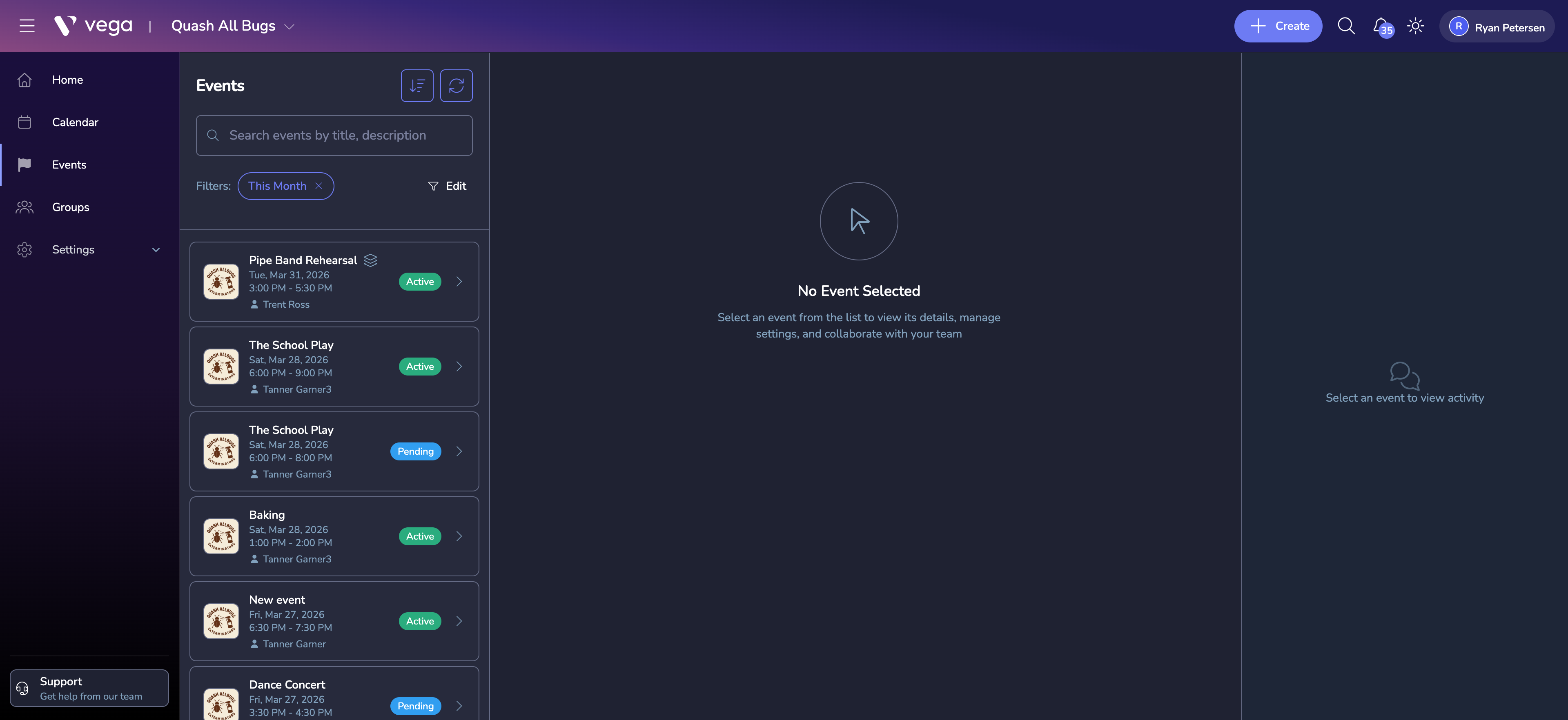Screen dimensions: 1568x720
Task: Open the Ryan Petersen account menu
Action: pos(1496,27)
